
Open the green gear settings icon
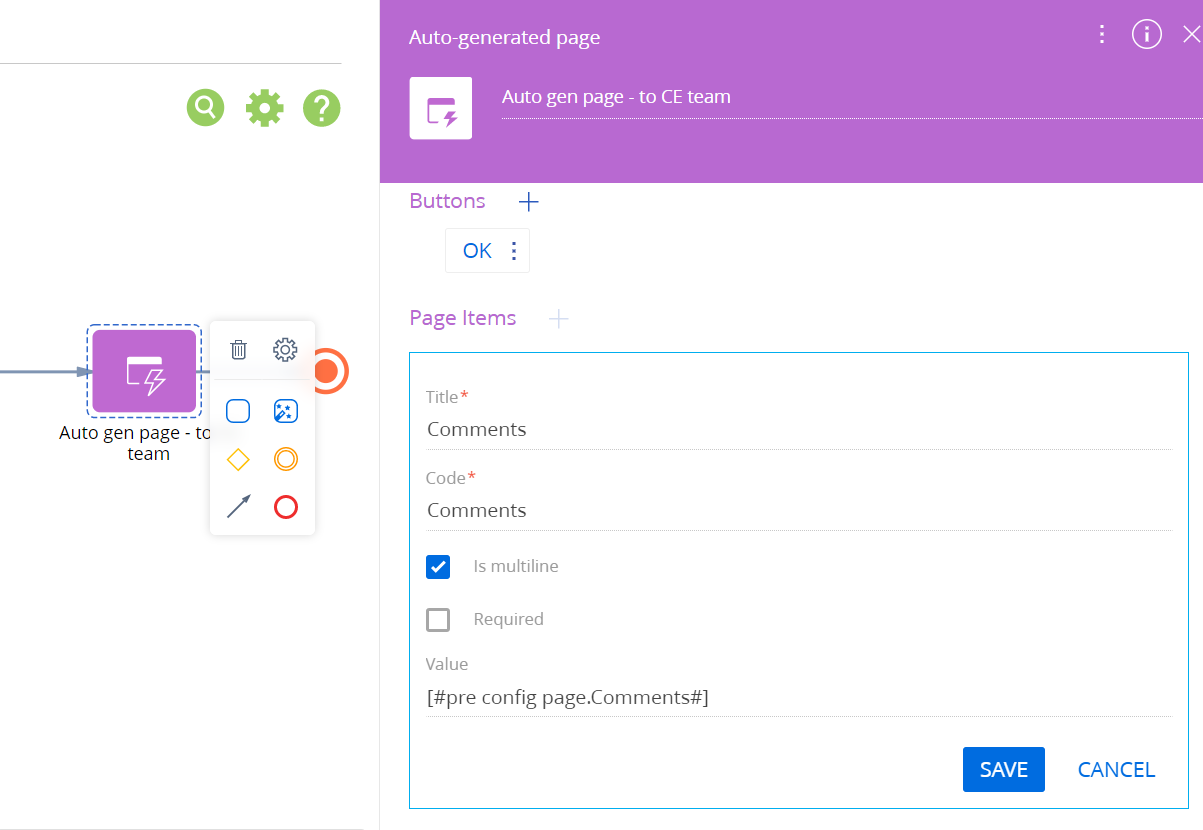(x=265, y=107)
